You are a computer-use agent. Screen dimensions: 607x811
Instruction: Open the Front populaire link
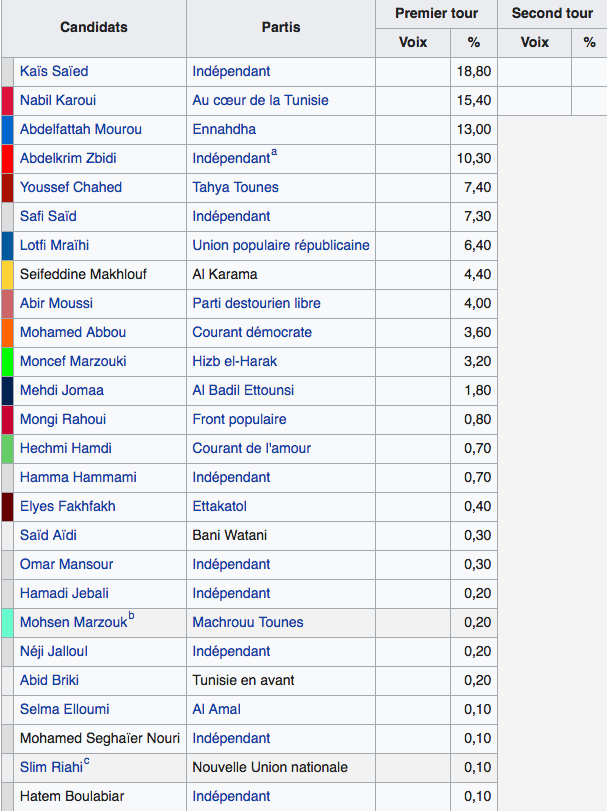239,419
